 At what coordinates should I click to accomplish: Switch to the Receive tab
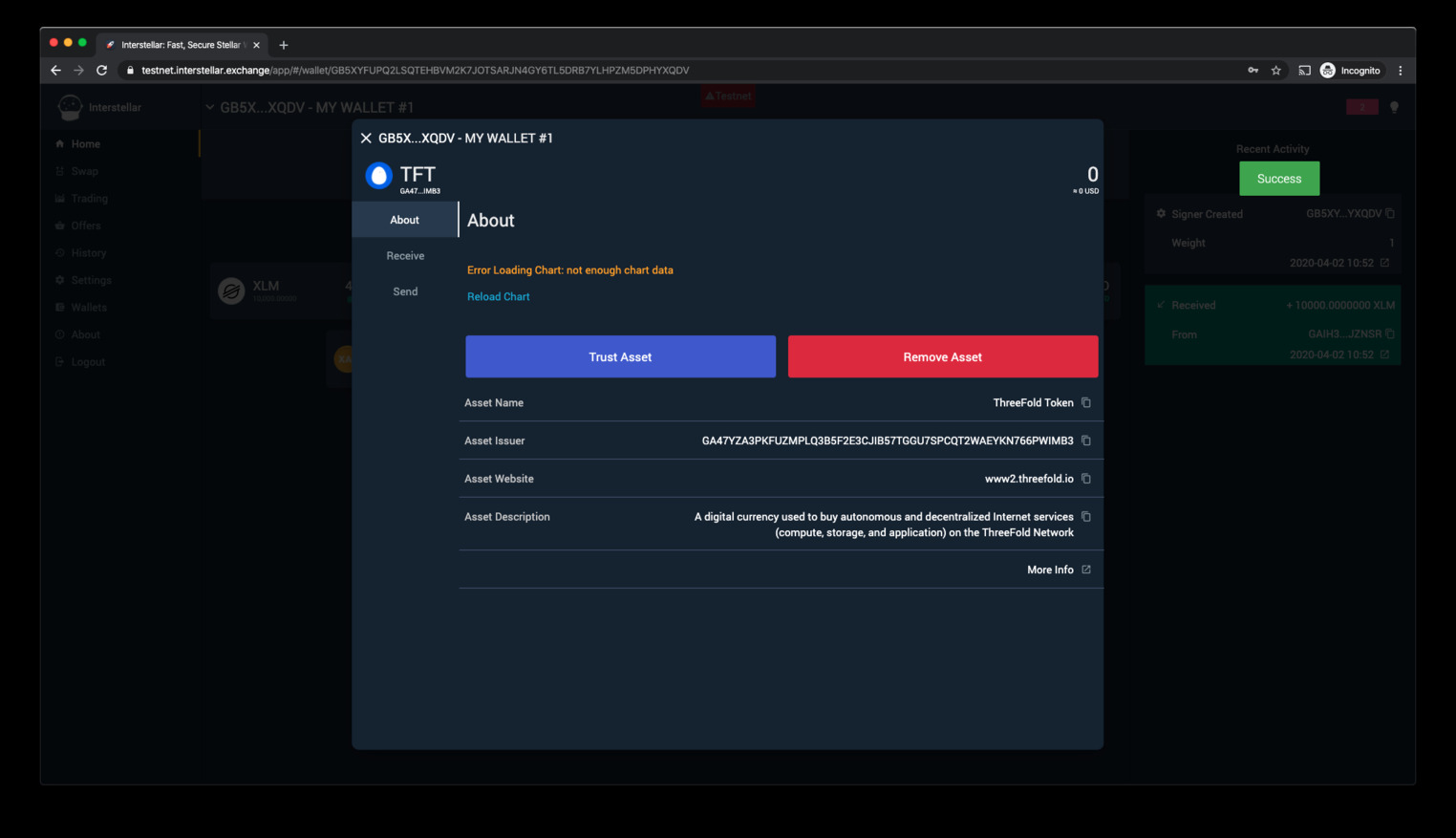coord(405,256)
